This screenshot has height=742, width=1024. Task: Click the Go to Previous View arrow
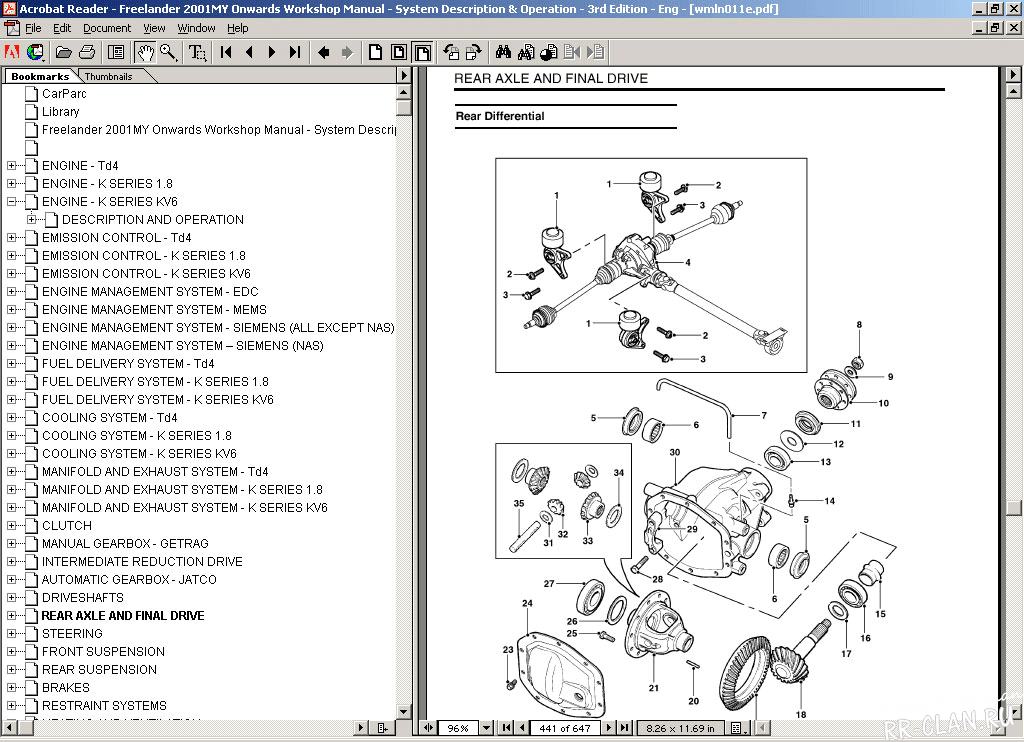click(x=323, y=52)
